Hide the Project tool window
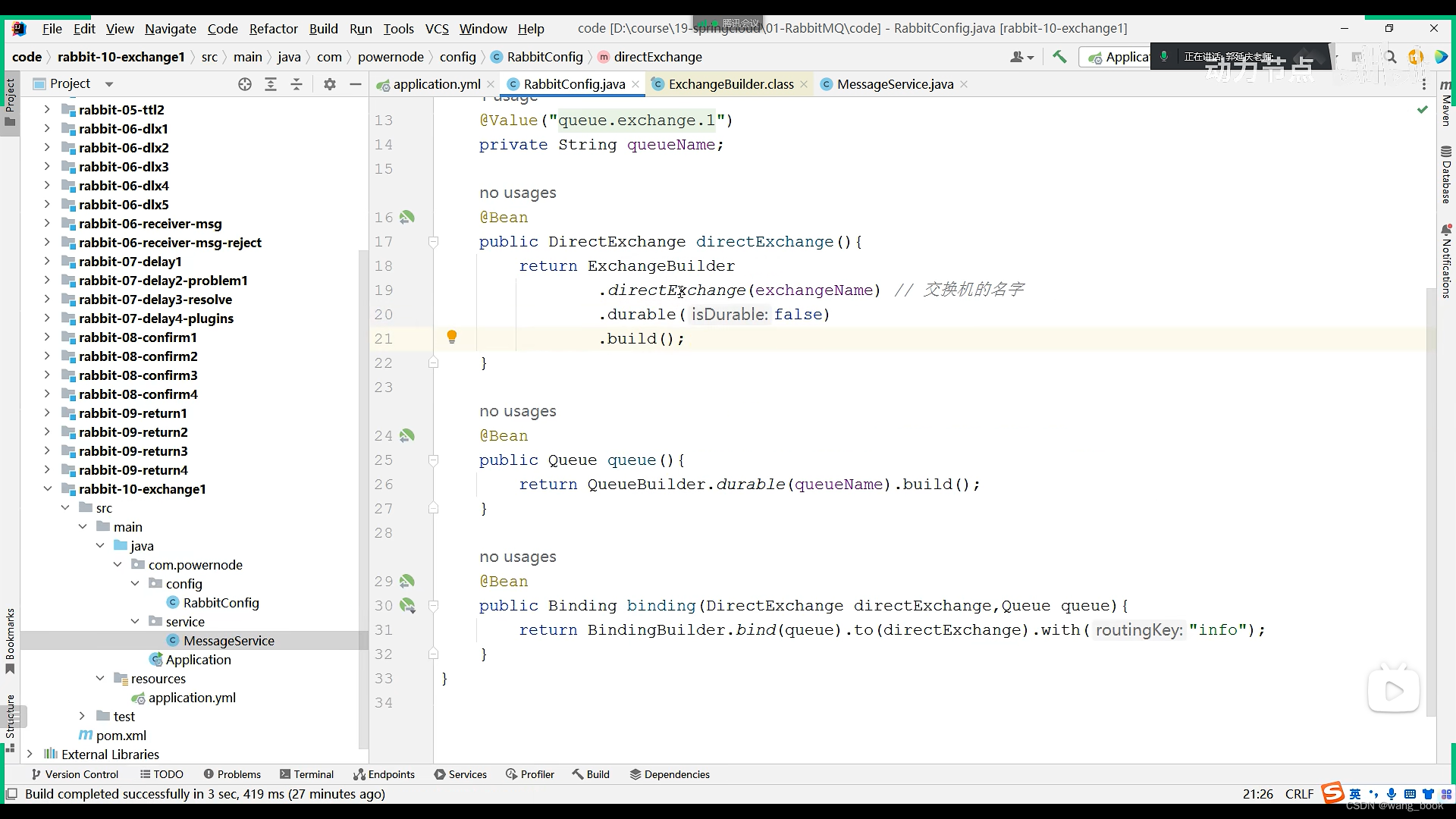Image resolution: width=1456 pixels, height=819 pixels. click(355, 84)
